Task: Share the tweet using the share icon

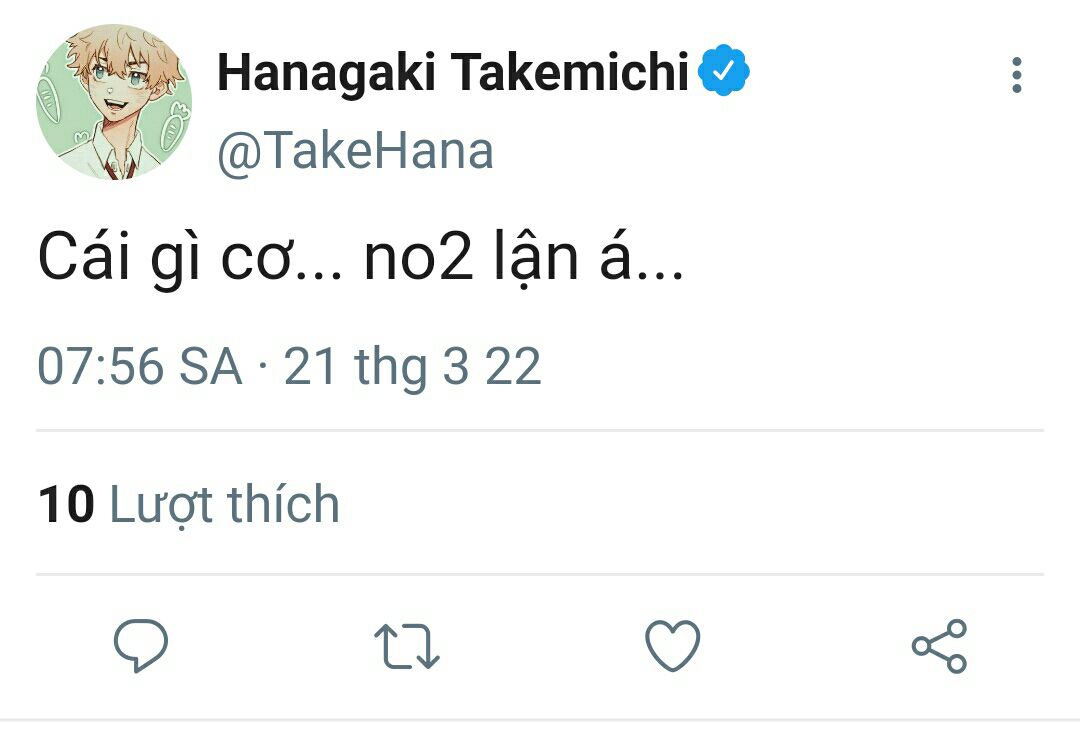Action: (940, 646)
